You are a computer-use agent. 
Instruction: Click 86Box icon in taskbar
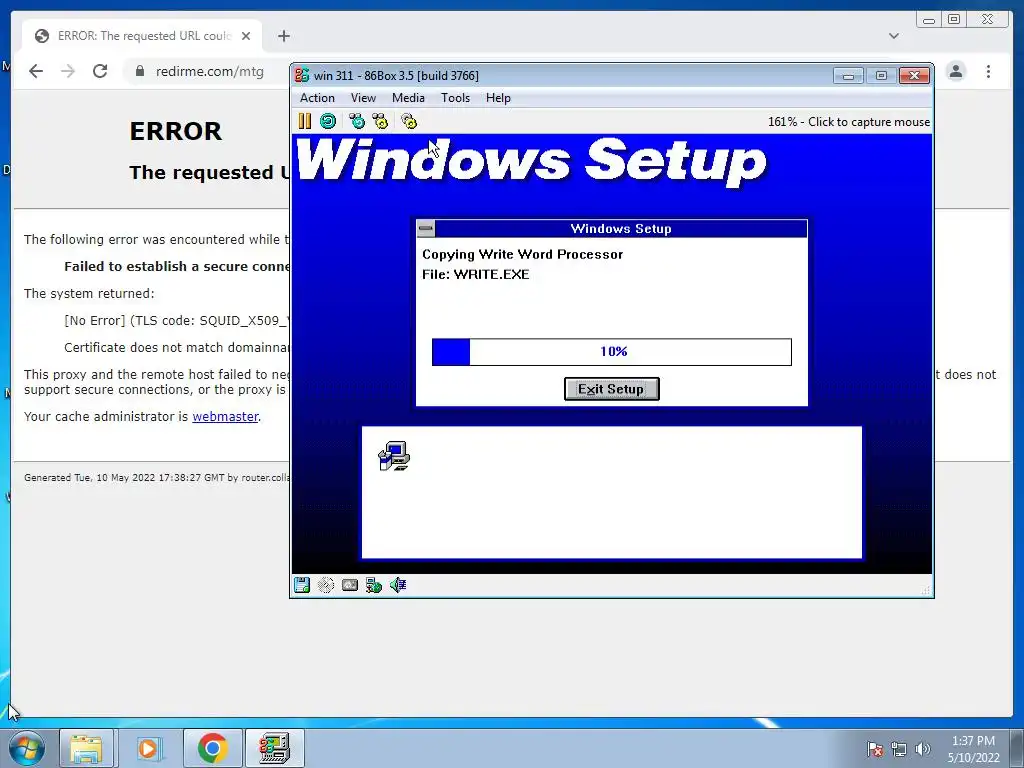tap(274, 748)
